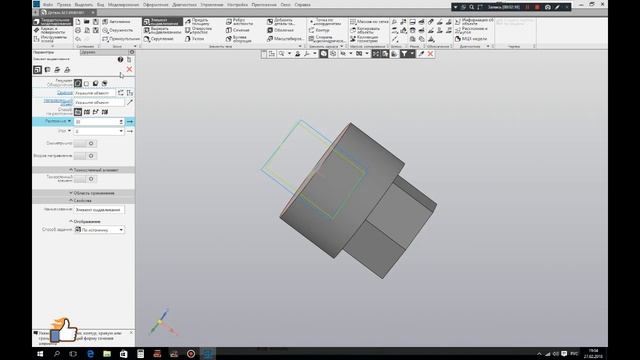The height and width of the screenshot is (360, 640).
Task: Select the second result mode icon
Action: 87,83
